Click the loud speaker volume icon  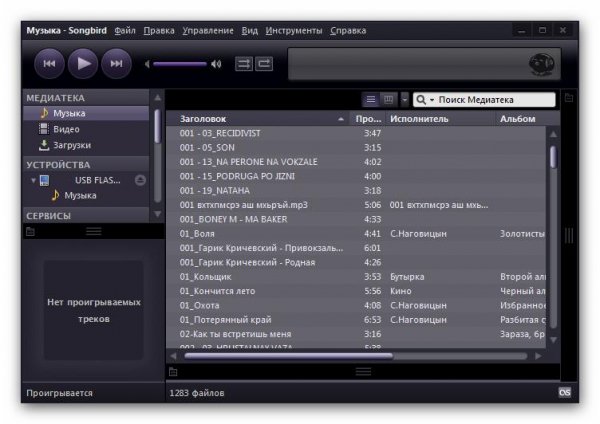[216, 64]
